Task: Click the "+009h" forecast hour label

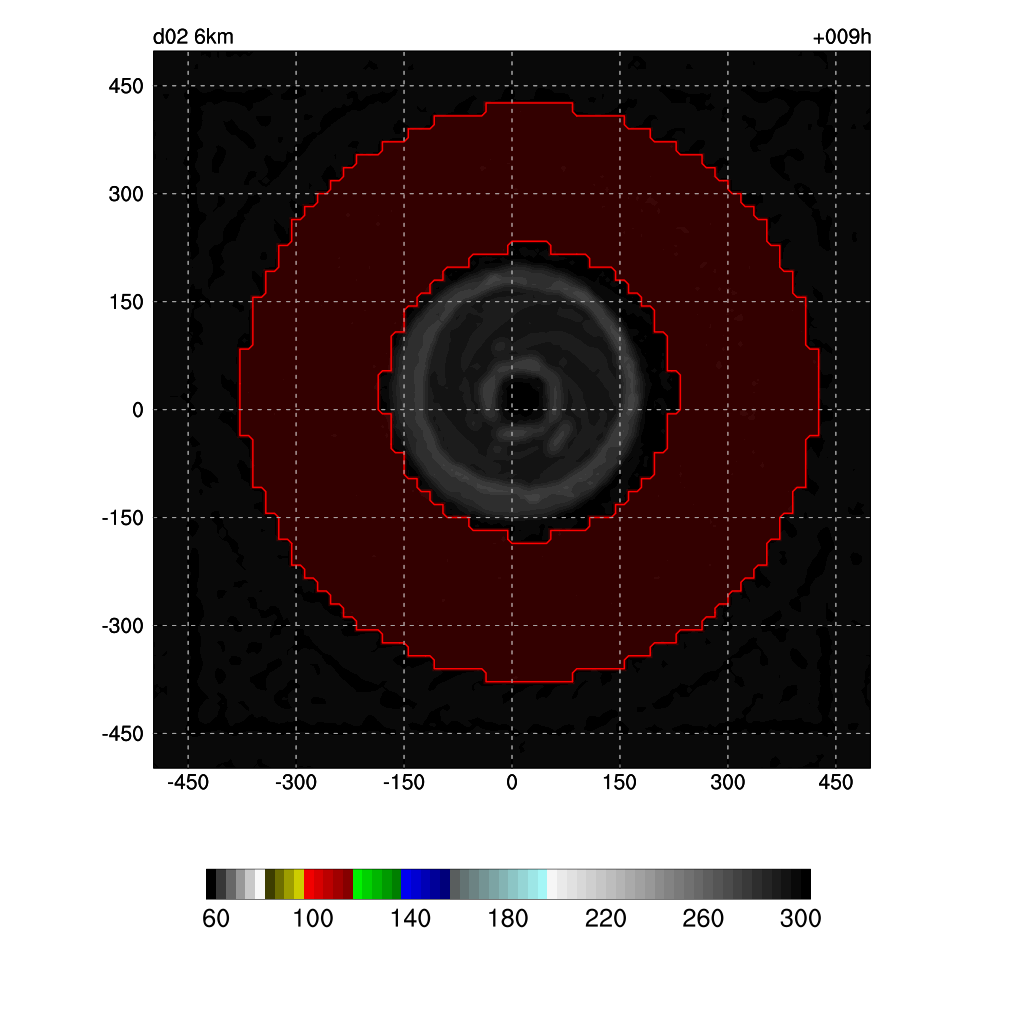Action: 841,38
